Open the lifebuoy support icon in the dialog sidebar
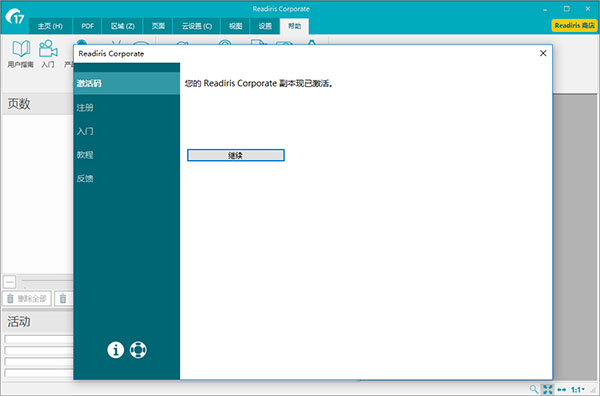This screenshot has height=396, width=600. pyautogui.click(x=138, y=350)
